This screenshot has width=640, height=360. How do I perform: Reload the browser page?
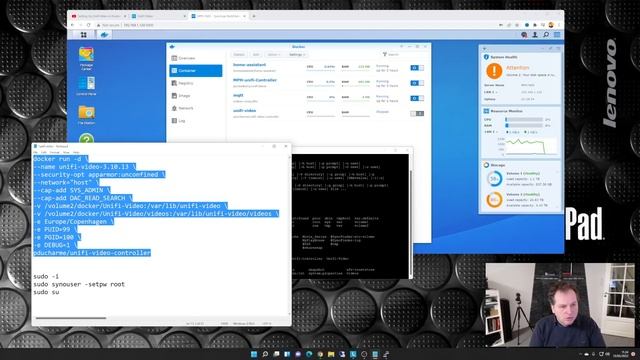click(89, 25)
